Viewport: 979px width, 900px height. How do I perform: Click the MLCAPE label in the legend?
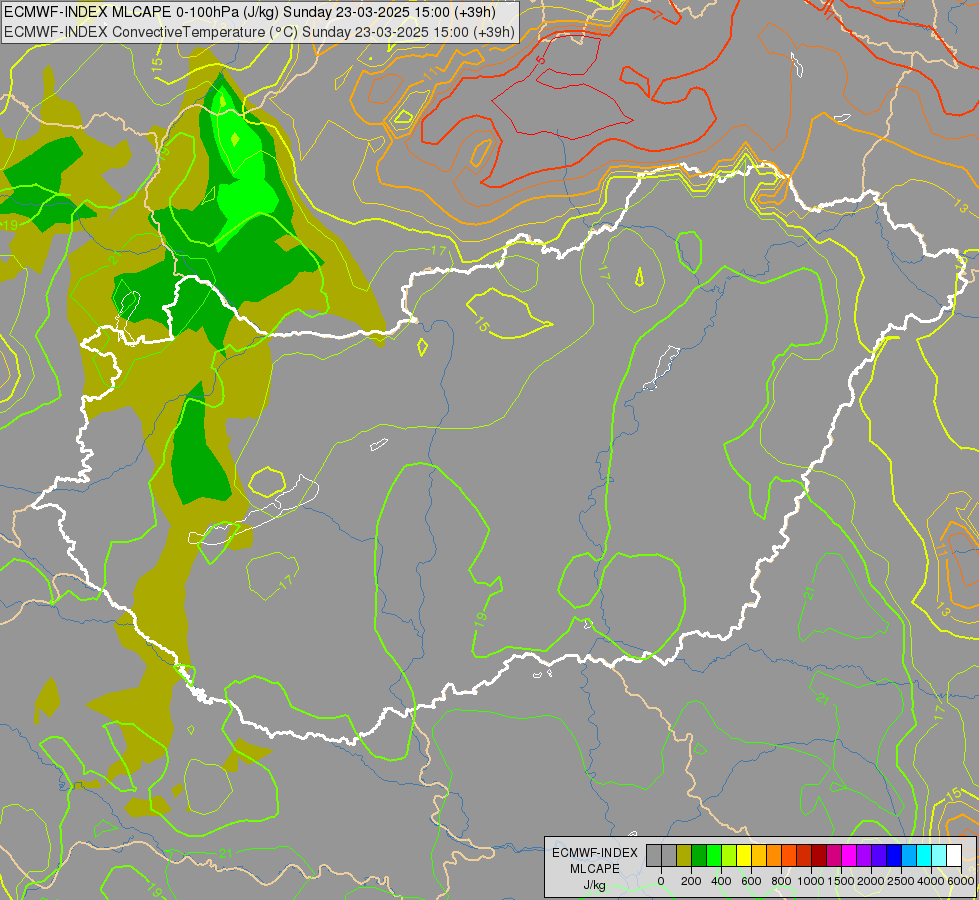pyautogui.click(x=595, y=869)
